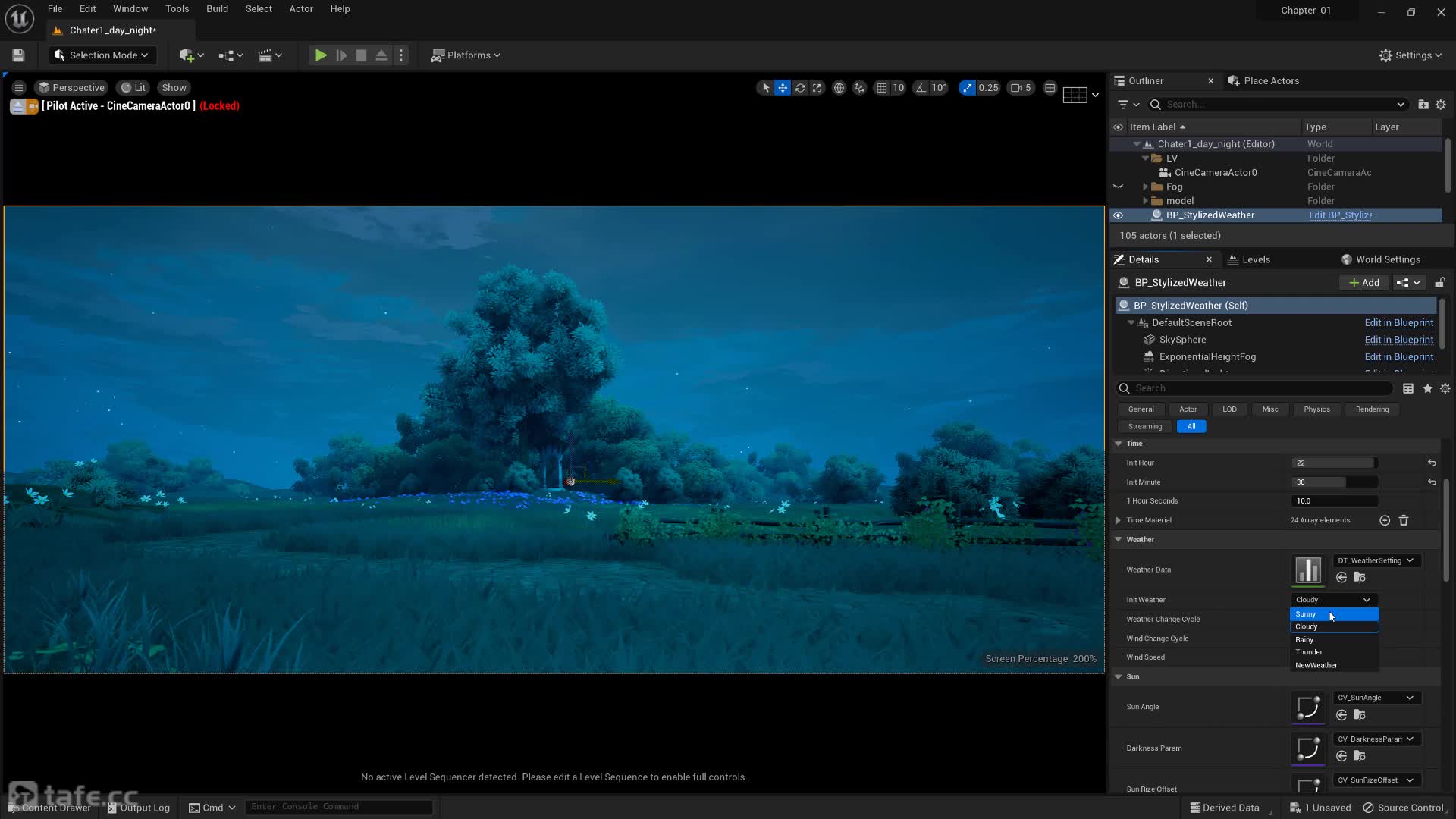Image resolution: width=1456 pixels, height=819 pixels.
Task: Create a new folder in the Outliner
Action: (1423, 105)
